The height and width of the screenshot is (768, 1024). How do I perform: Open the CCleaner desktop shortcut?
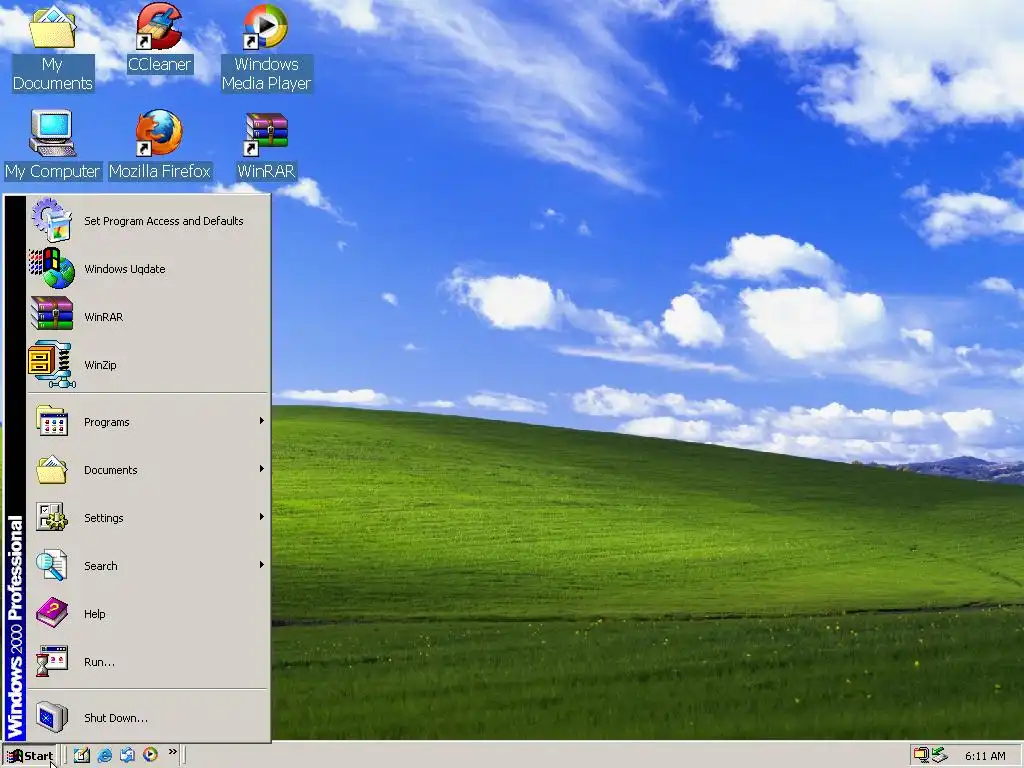(x=159, y=38)
